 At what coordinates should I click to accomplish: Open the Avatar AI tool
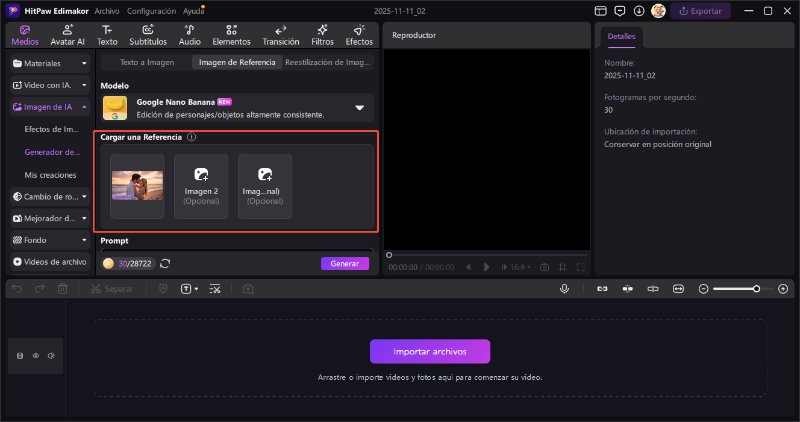point(67,35)
